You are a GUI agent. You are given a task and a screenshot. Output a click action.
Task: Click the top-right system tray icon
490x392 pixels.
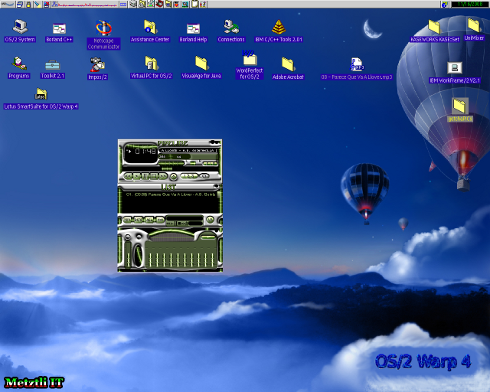point(444,4)
